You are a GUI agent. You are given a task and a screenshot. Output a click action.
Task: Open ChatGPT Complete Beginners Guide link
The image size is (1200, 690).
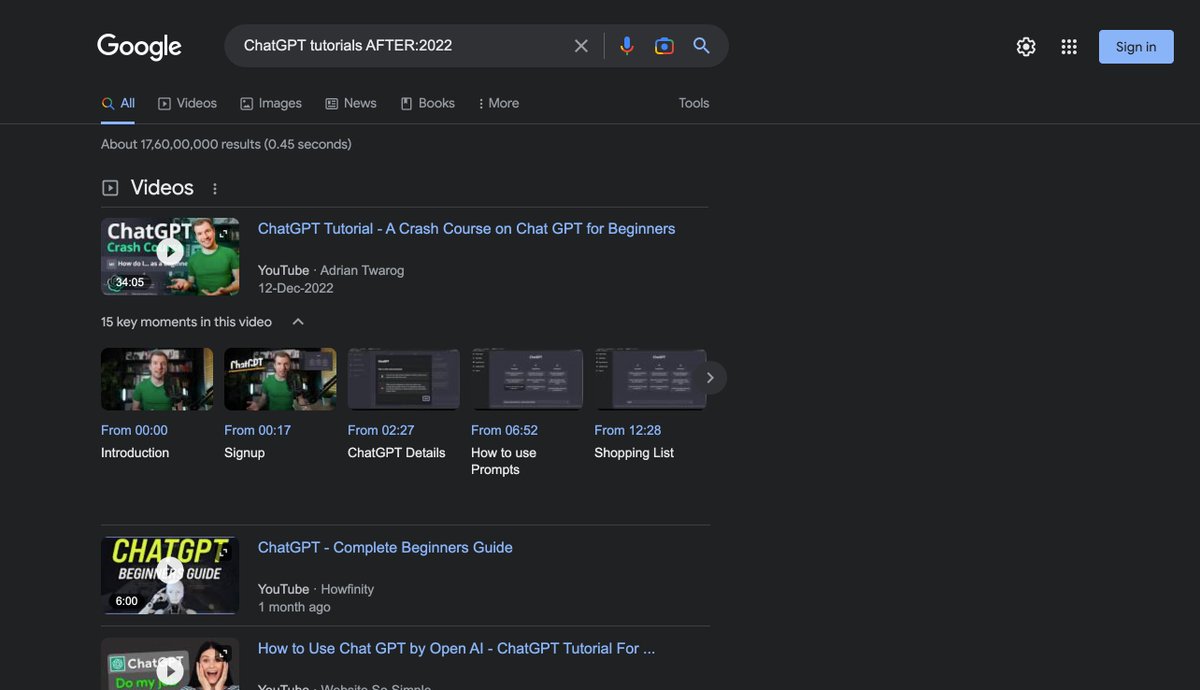(x=385, y=547)
